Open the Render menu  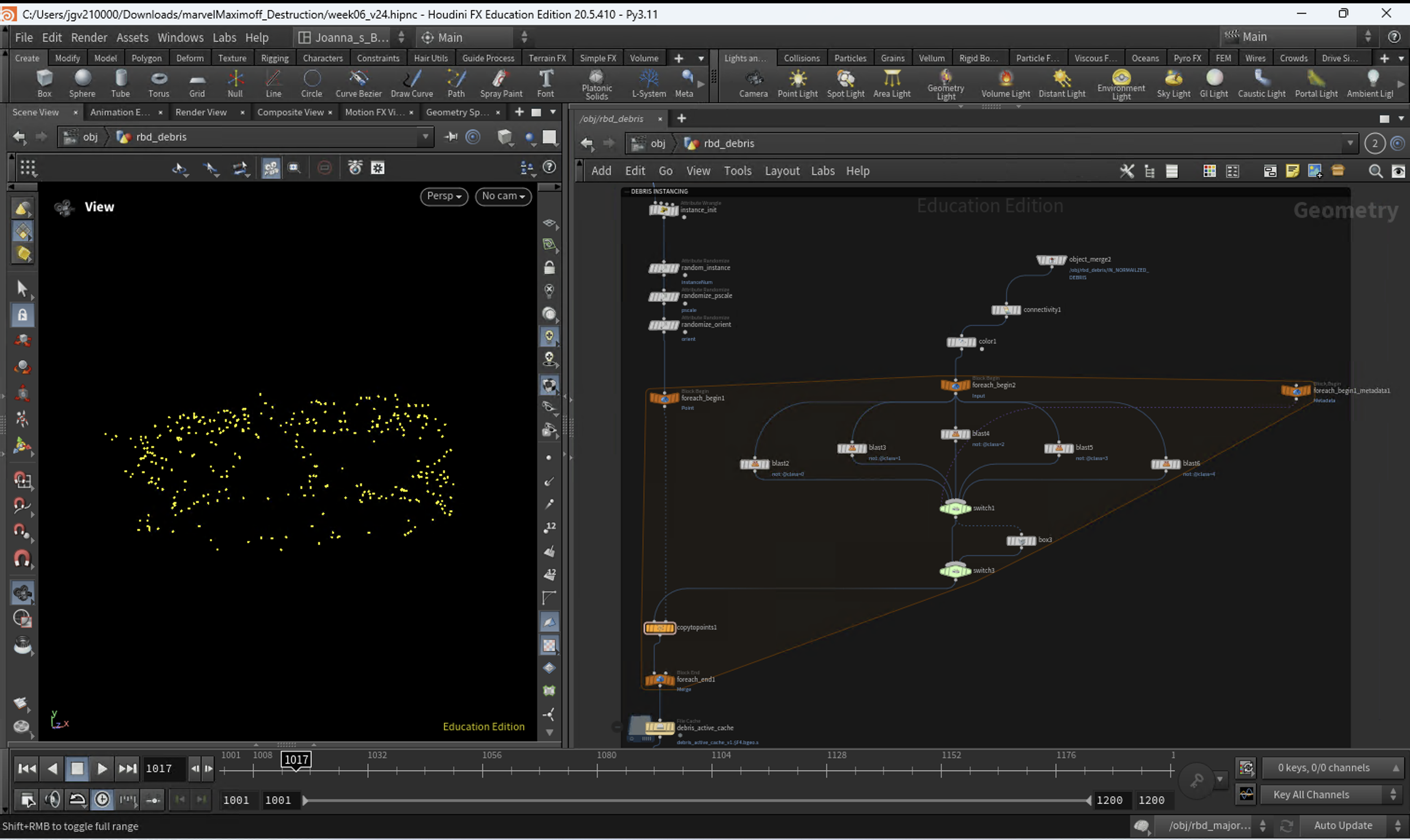coord(89,37)
